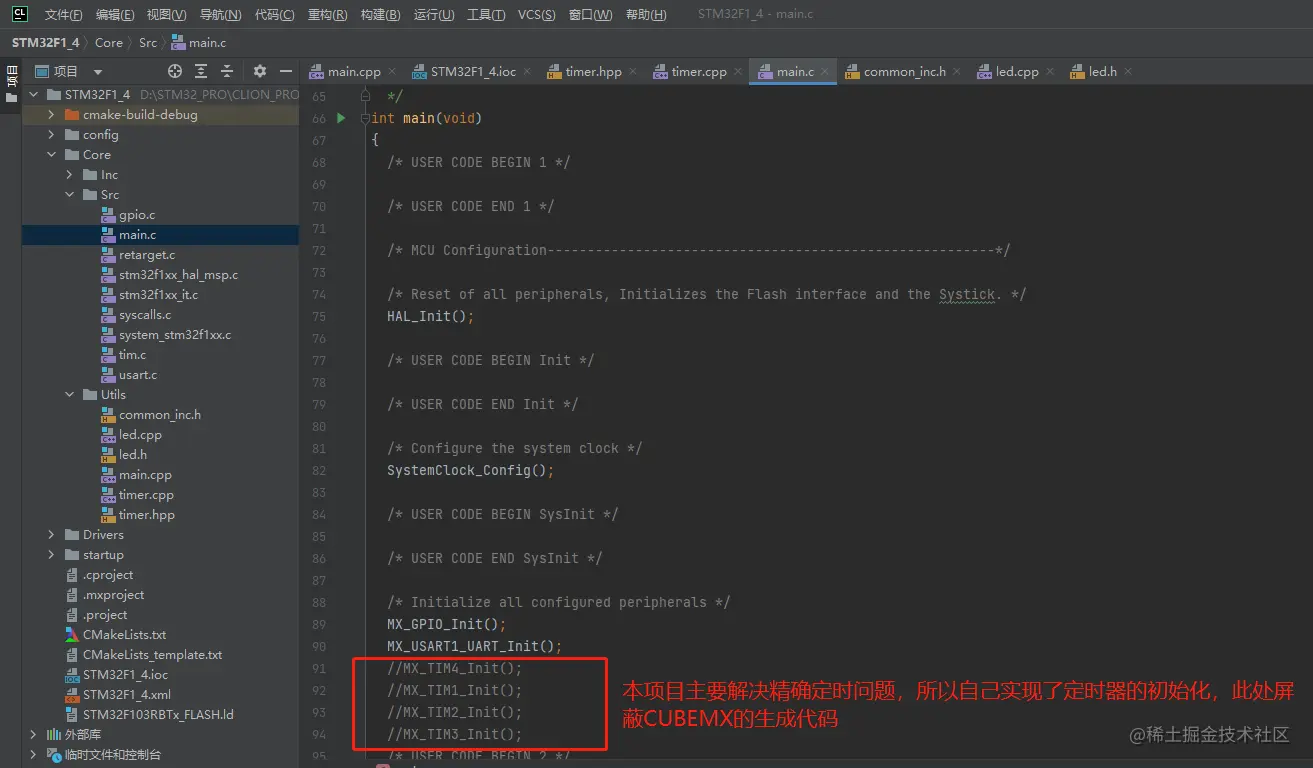Click STM32F1_4 in the breadcrumb bar
This screenshot has width=1313, height=768.
46,43
